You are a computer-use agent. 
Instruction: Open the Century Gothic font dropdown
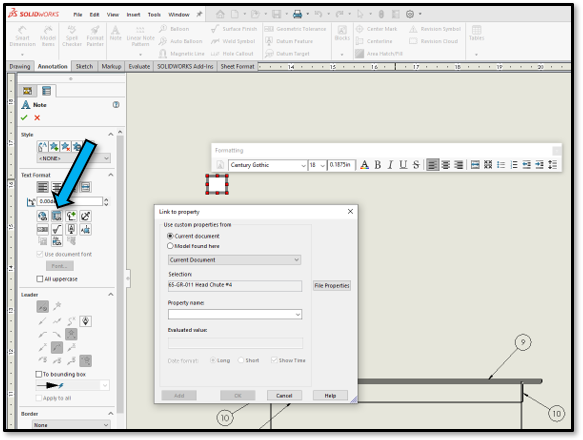(x=267, y=165)
